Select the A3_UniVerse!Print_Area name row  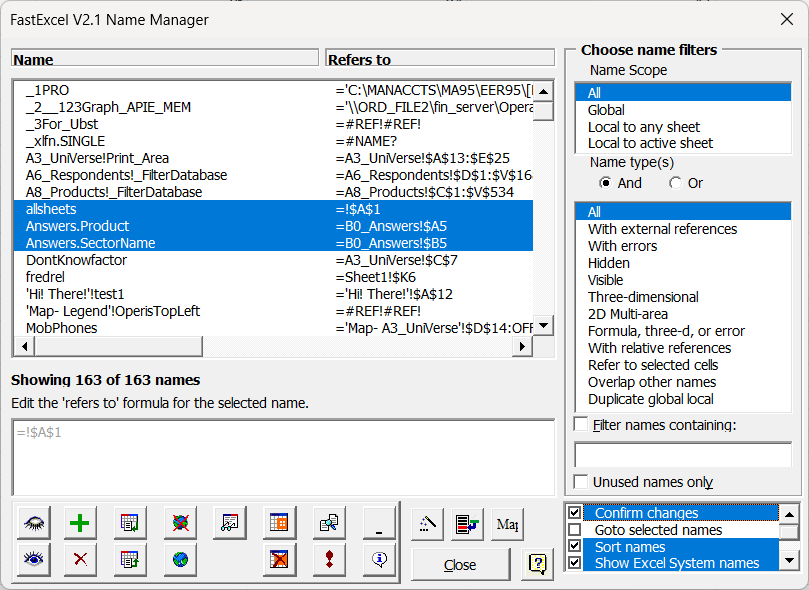(273, 158)
